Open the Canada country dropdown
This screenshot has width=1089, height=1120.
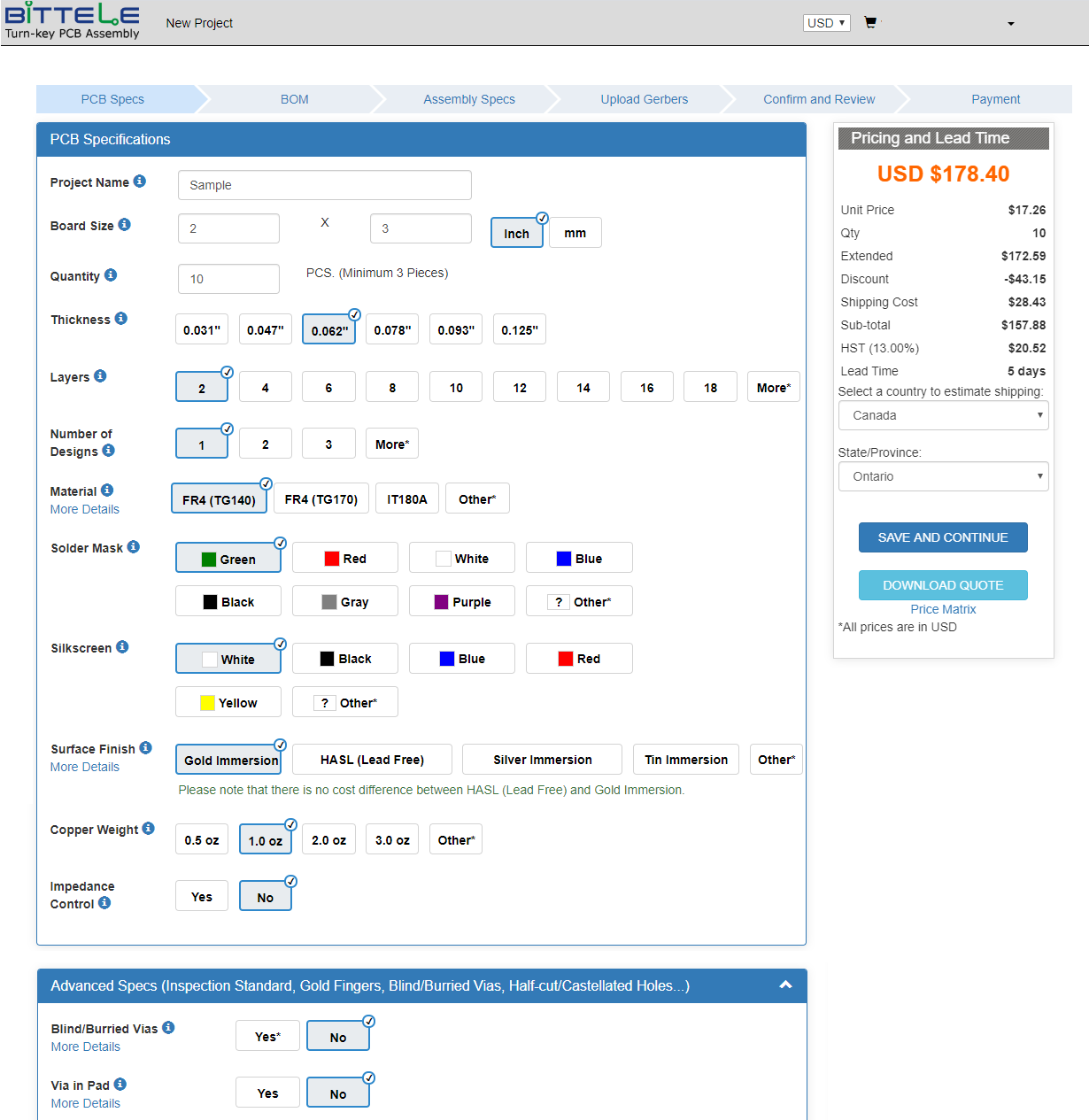pos(943,415)
